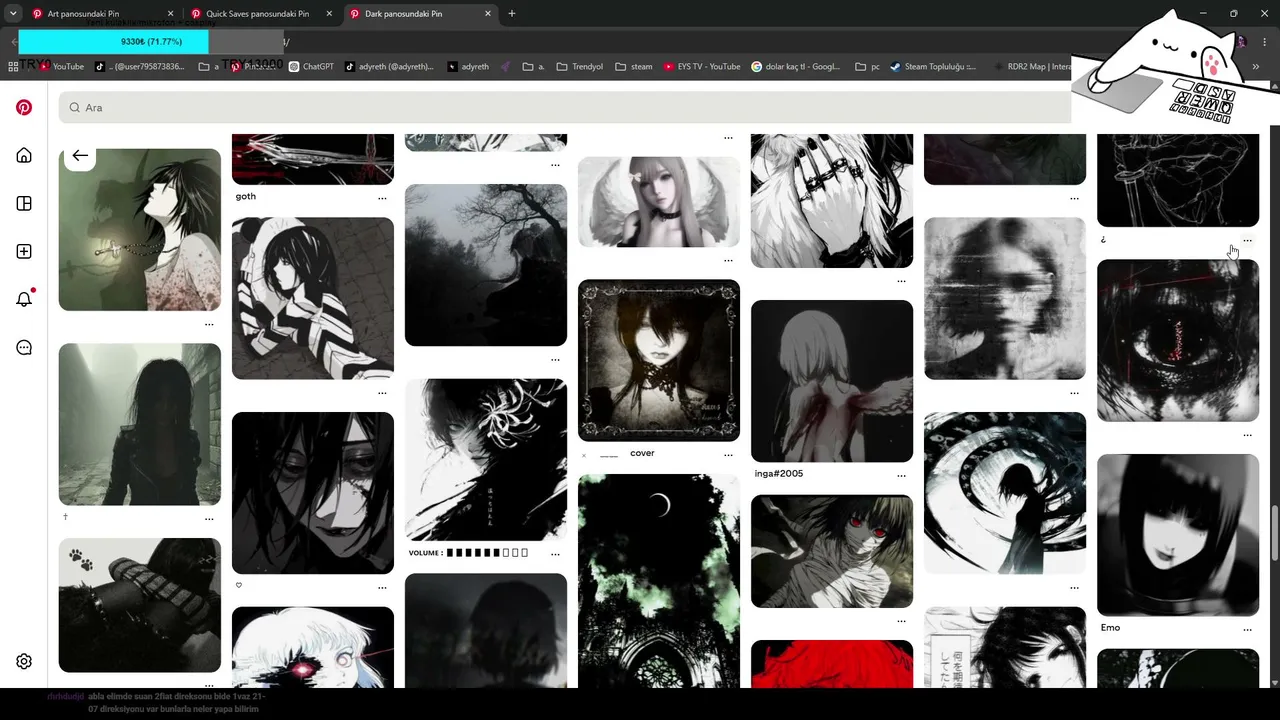Open the 'Emo' black-haired girl pin image
Image resolution: width=1280 pixels, height=720 pixels.
1178,535
